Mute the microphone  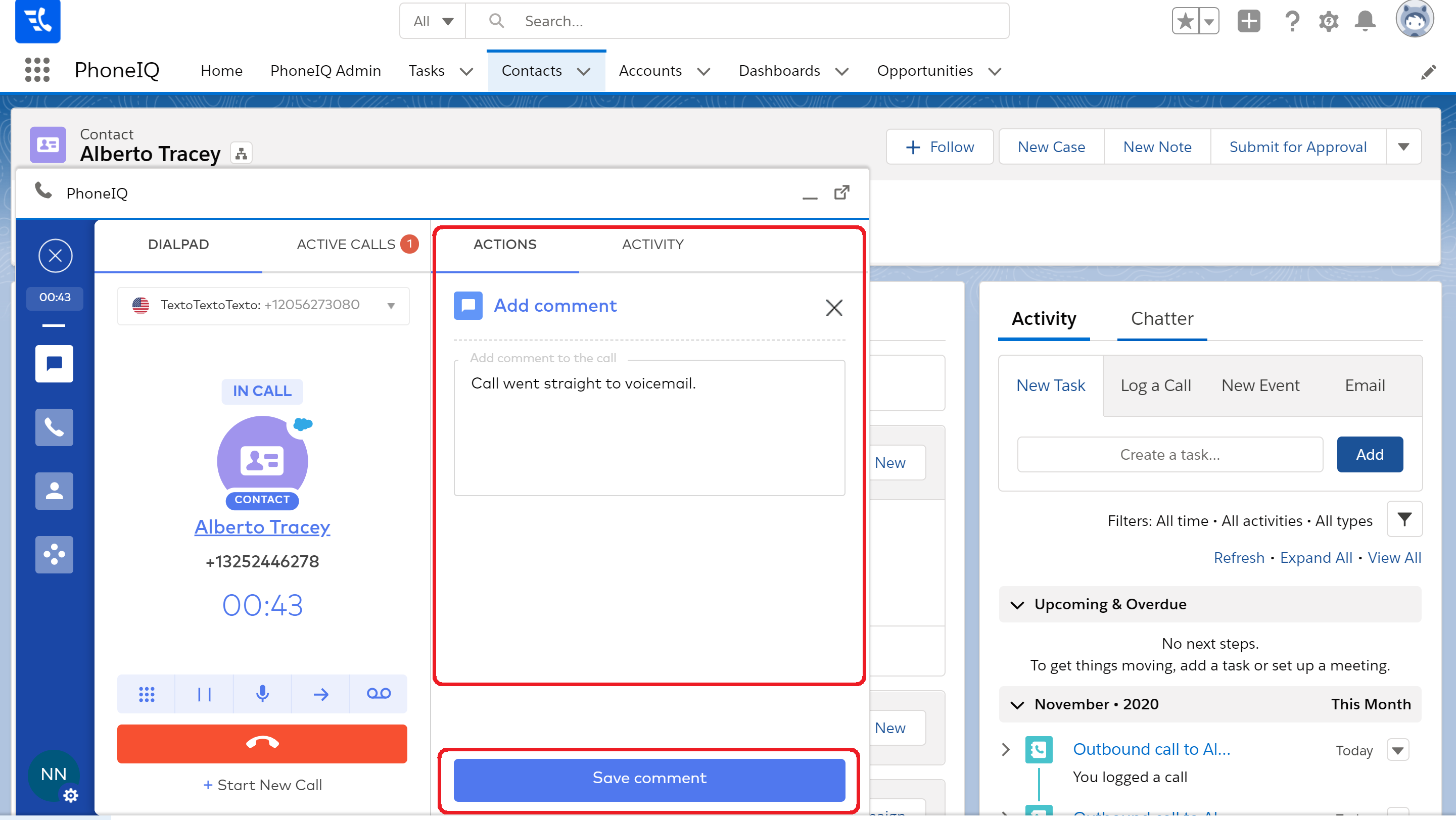click(x=262, y=695)
